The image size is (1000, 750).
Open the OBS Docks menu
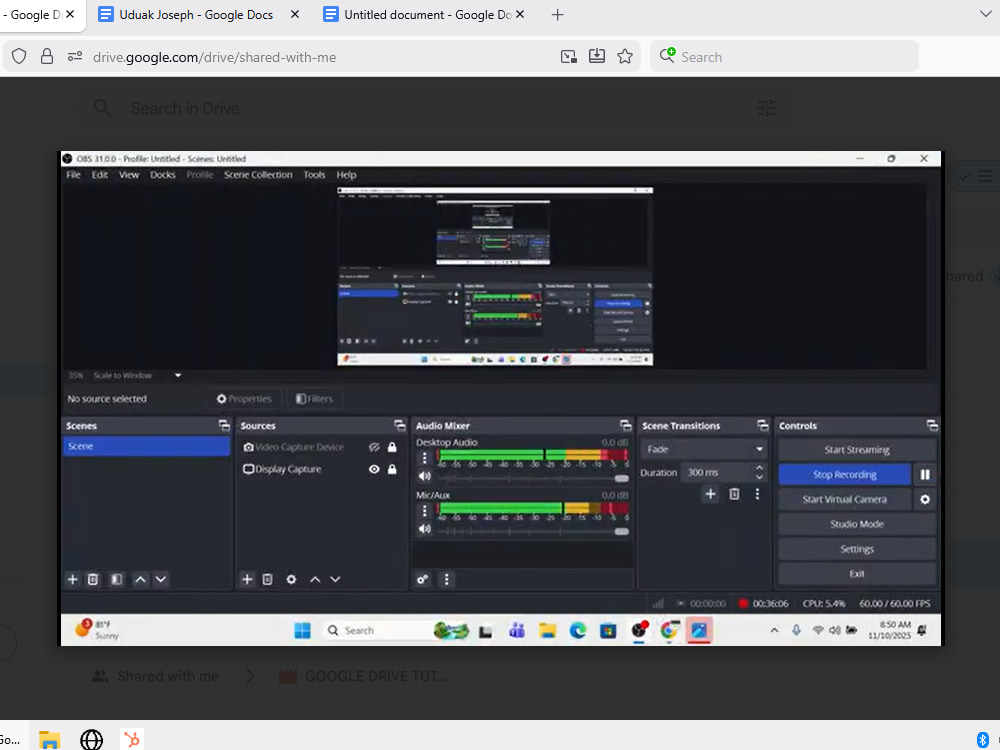163,175
